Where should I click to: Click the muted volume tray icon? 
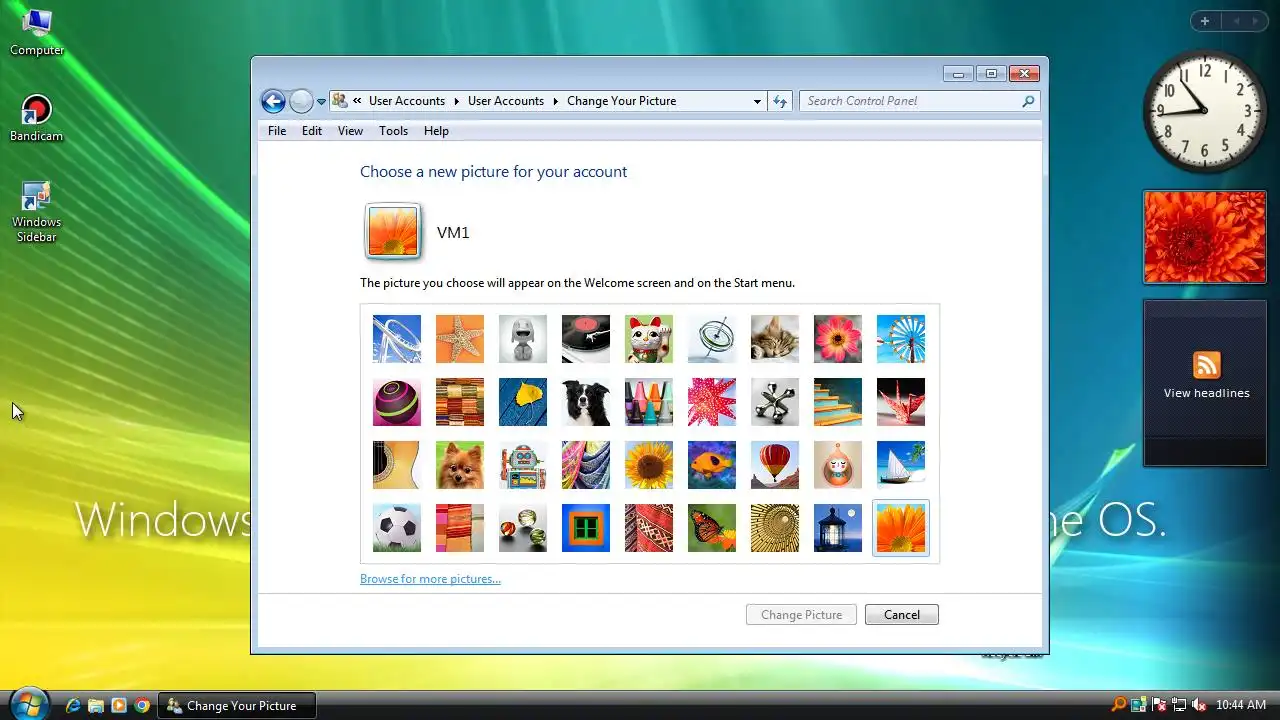tap(1198, 706)
